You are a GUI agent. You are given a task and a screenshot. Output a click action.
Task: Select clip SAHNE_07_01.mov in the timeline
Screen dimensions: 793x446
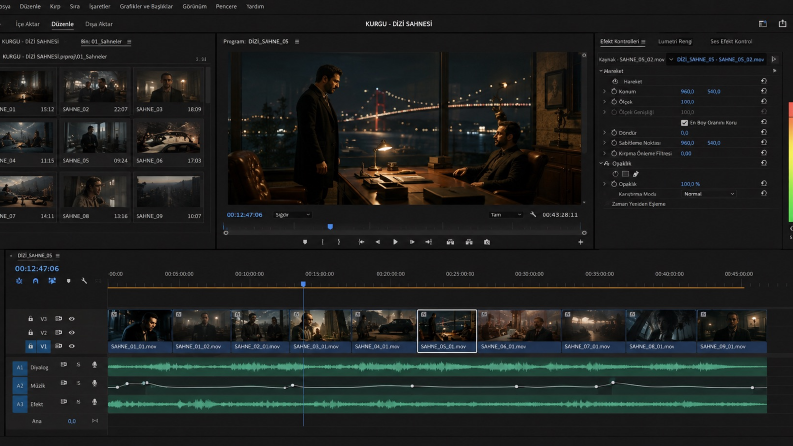(593, 331)
